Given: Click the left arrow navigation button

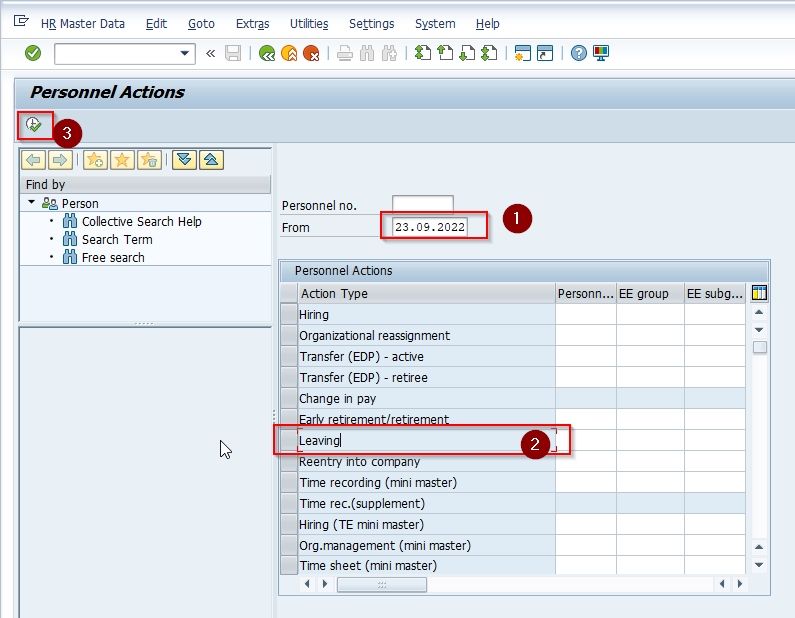Looking at the screenshot, I should point(33,160).
